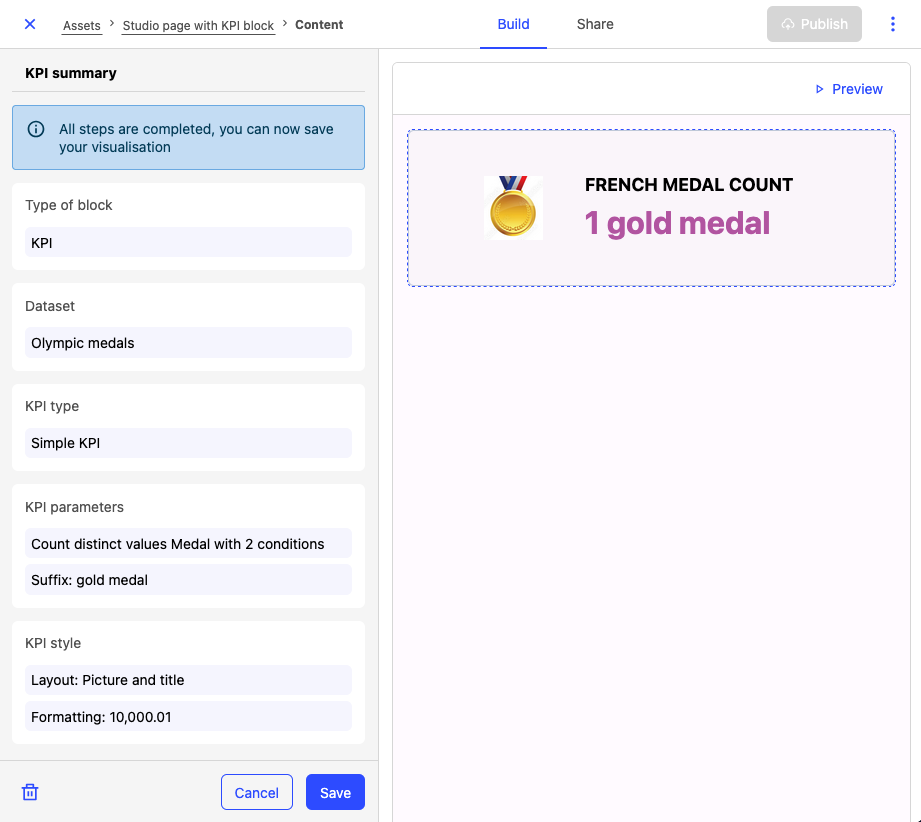Click the trash delete icon
The image size is (921, 822).
pos(30,792)
